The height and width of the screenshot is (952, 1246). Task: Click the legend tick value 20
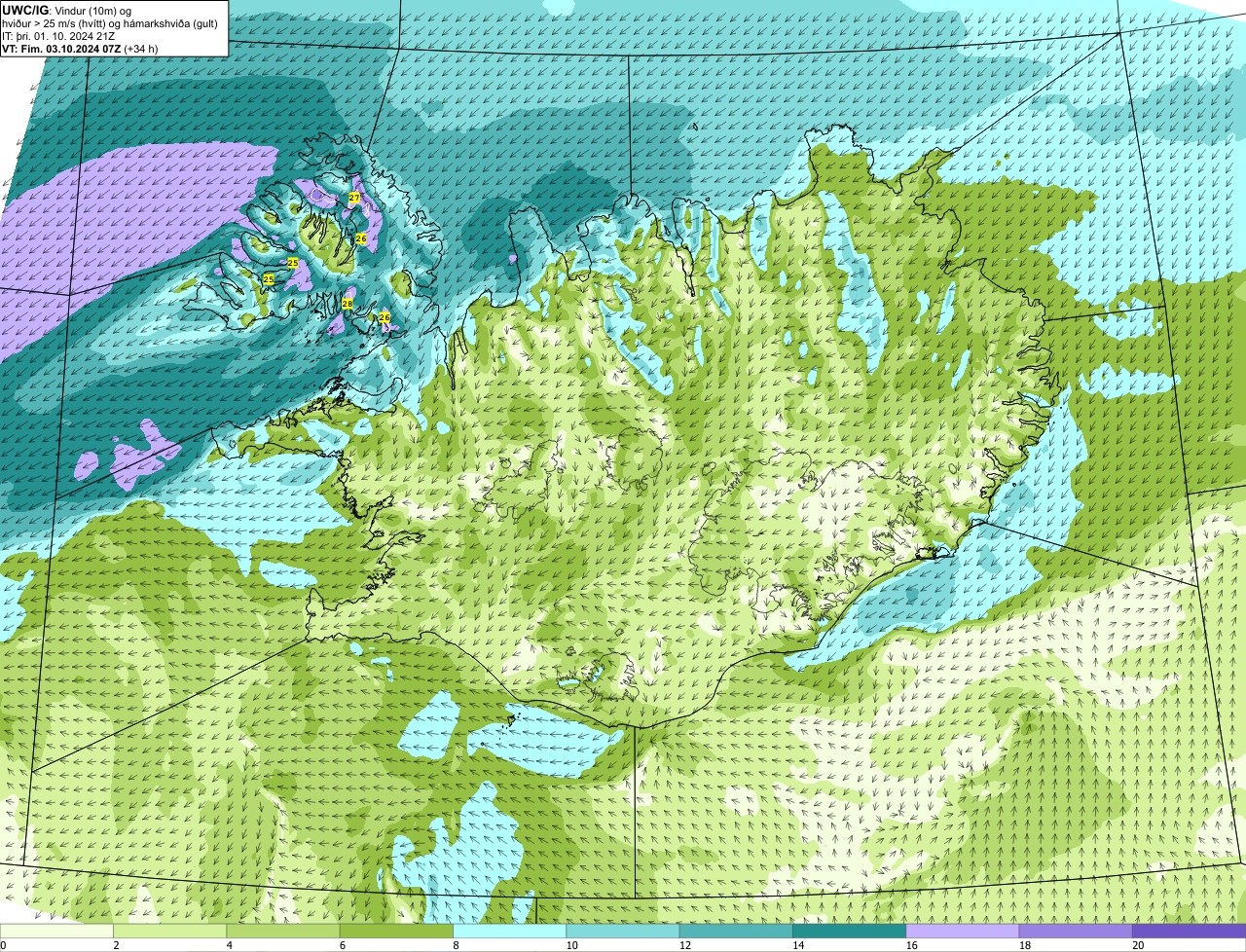pyautogui.click(x=1138, y=945)
